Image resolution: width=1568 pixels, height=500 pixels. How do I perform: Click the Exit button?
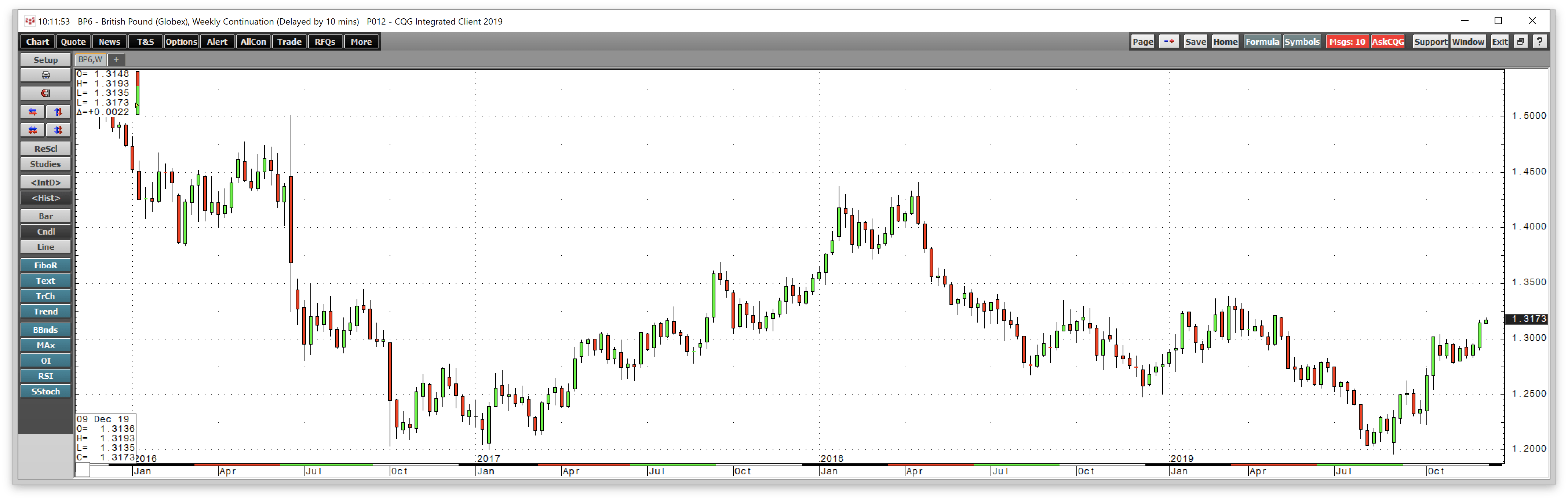click(x=1499, y=41)
